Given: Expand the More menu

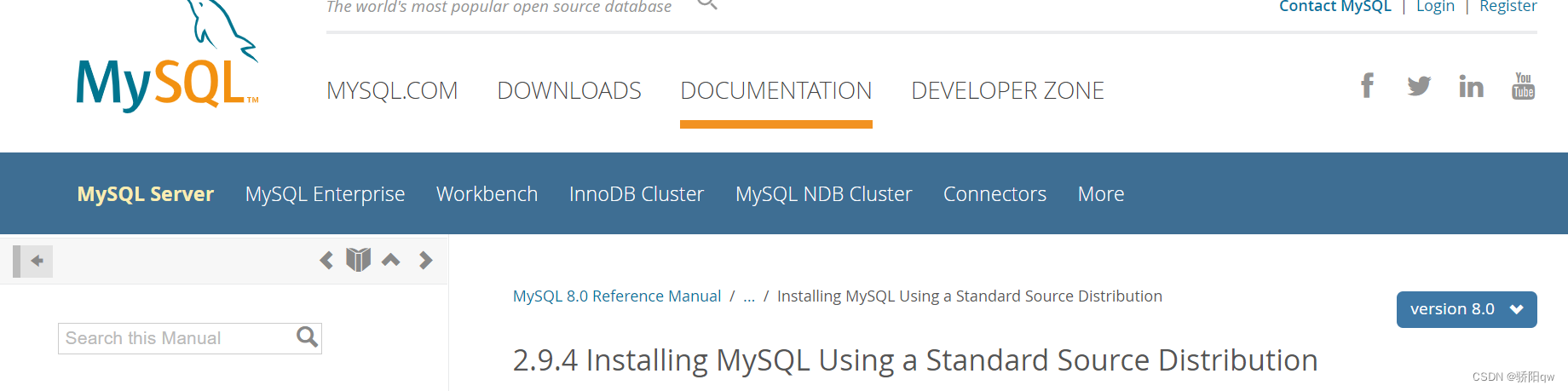Looking at the screenshot, I should pos(1101,194).
